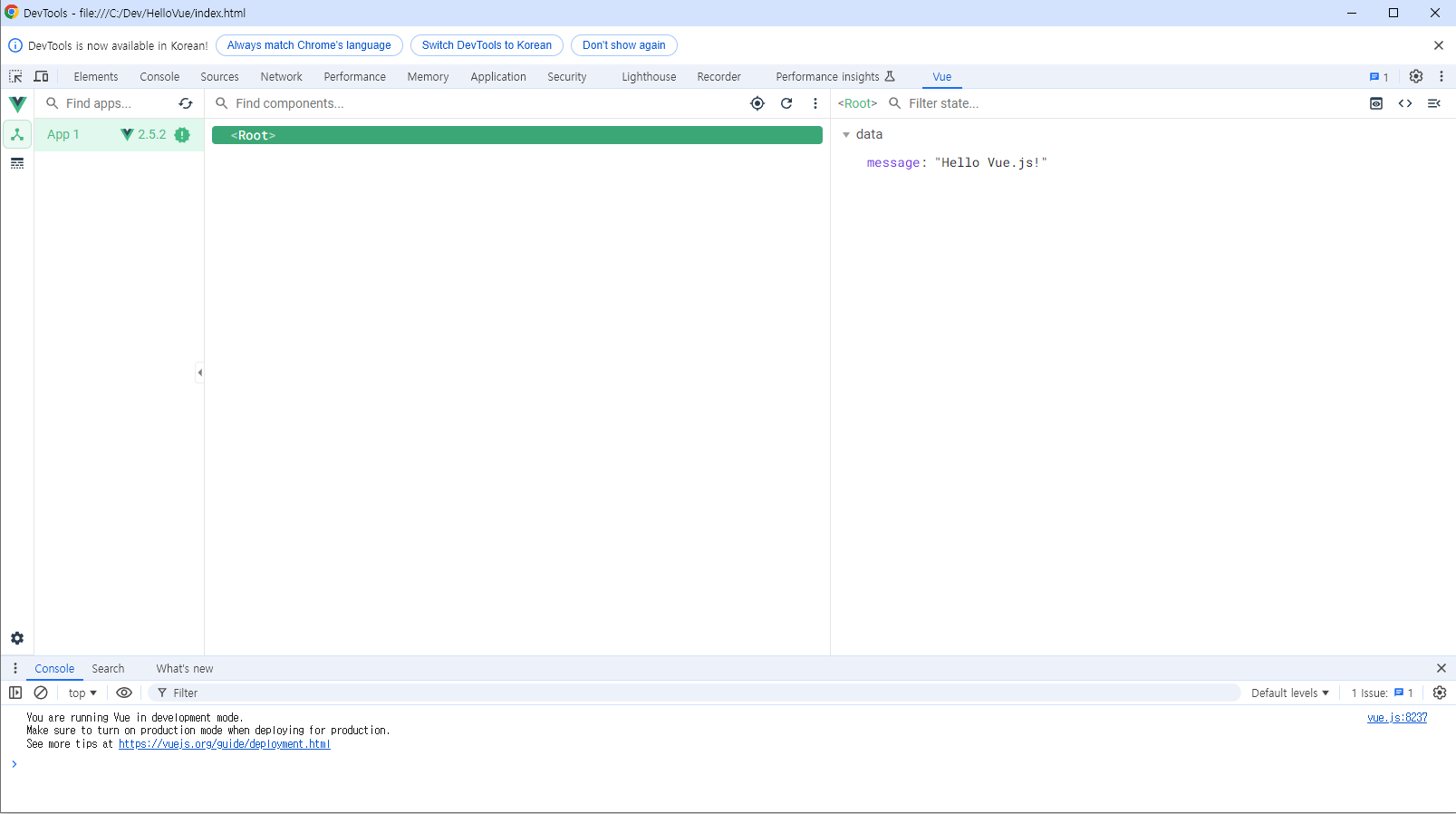Click the Performance insights flask icon

coord(890,76)
